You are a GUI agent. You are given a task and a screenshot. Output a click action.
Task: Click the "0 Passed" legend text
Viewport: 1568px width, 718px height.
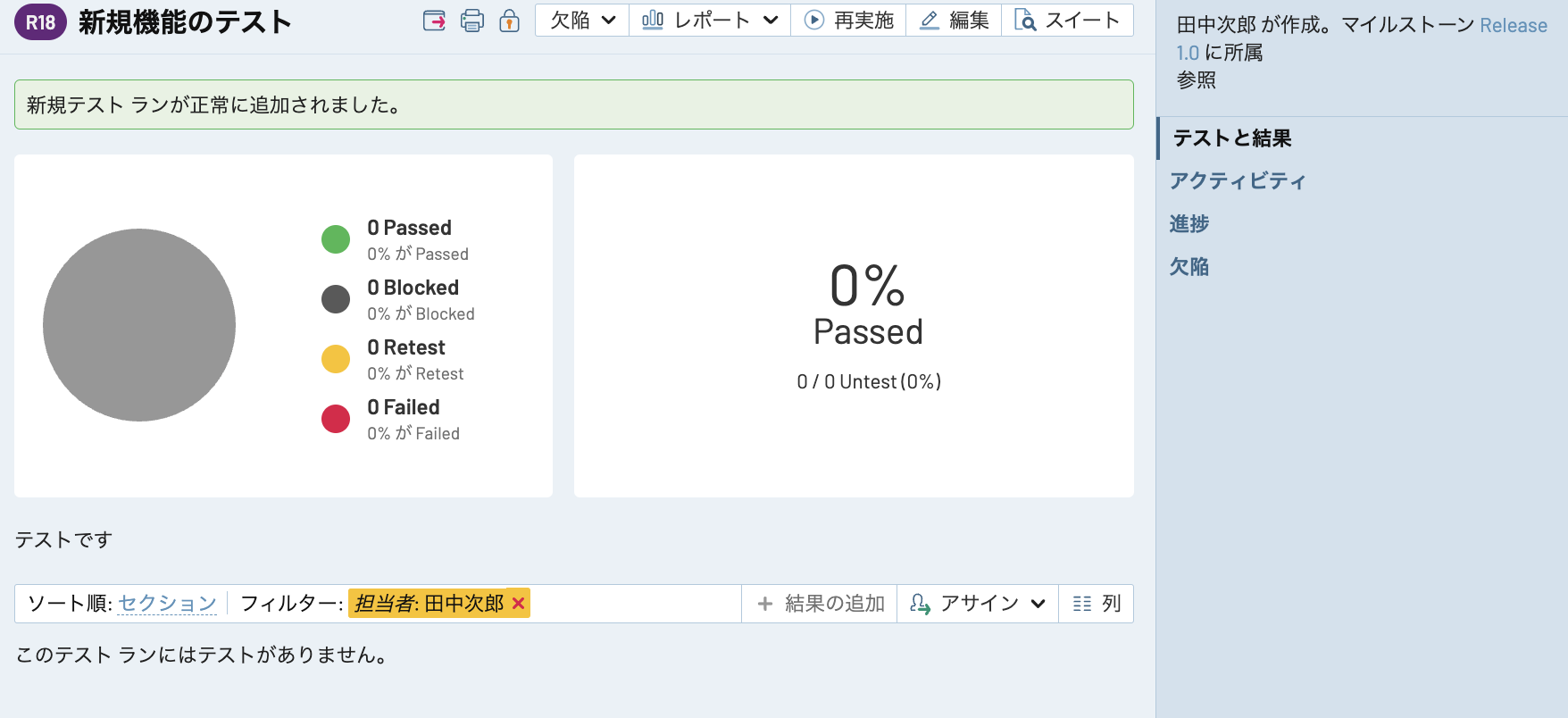pos(410,228)
